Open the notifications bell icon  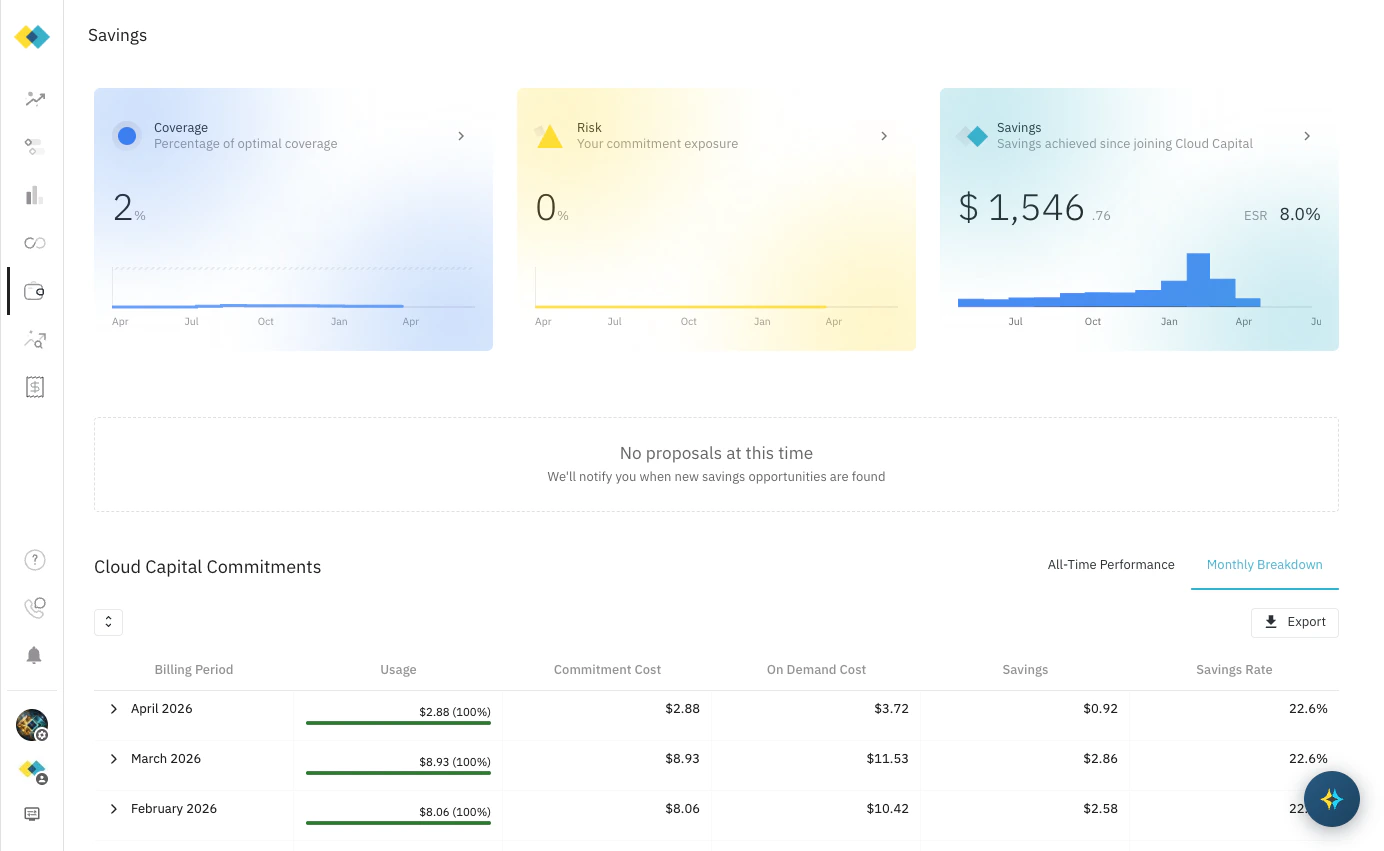tap(35, 655)
